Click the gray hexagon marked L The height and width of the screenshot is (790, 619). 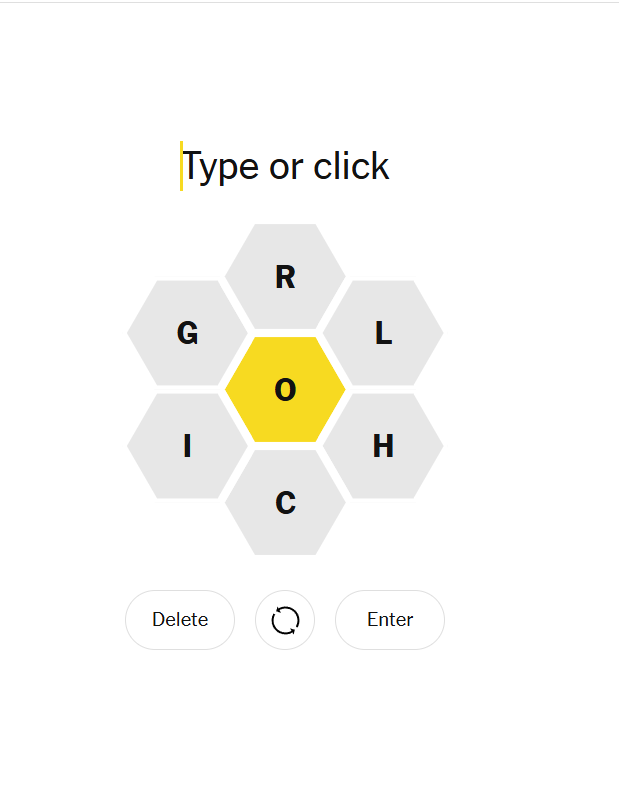(x=383, y=333)
